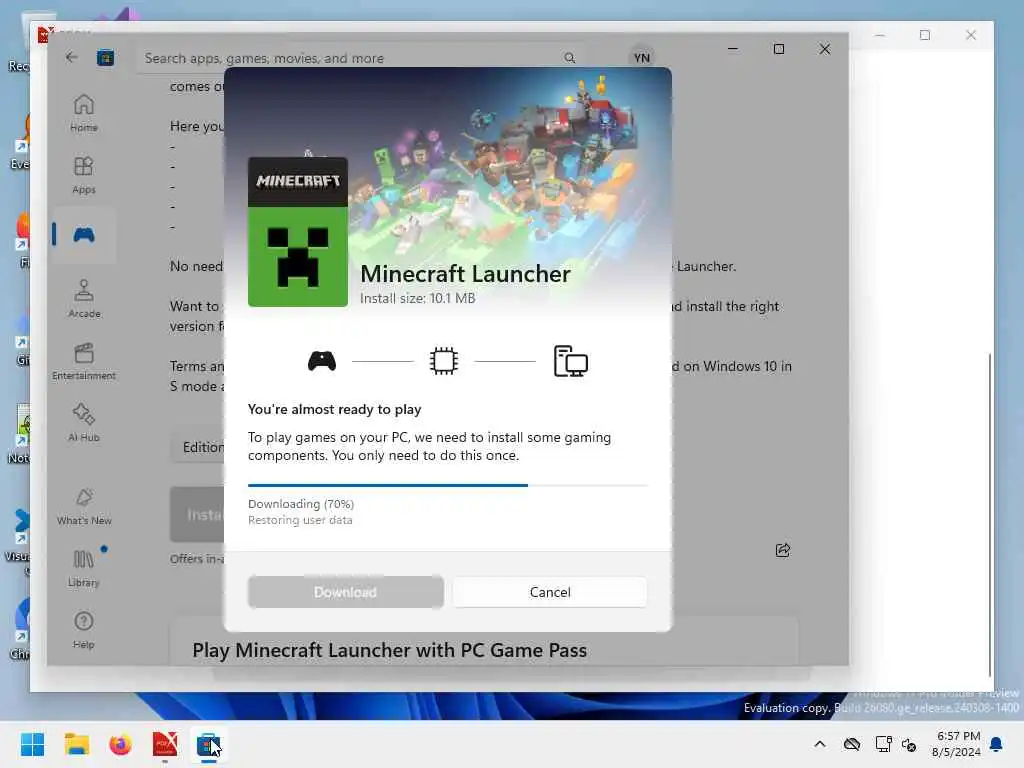Minimize the Microsoft Store window
The width and height of the screenshot is (1024, 768).
733,49
